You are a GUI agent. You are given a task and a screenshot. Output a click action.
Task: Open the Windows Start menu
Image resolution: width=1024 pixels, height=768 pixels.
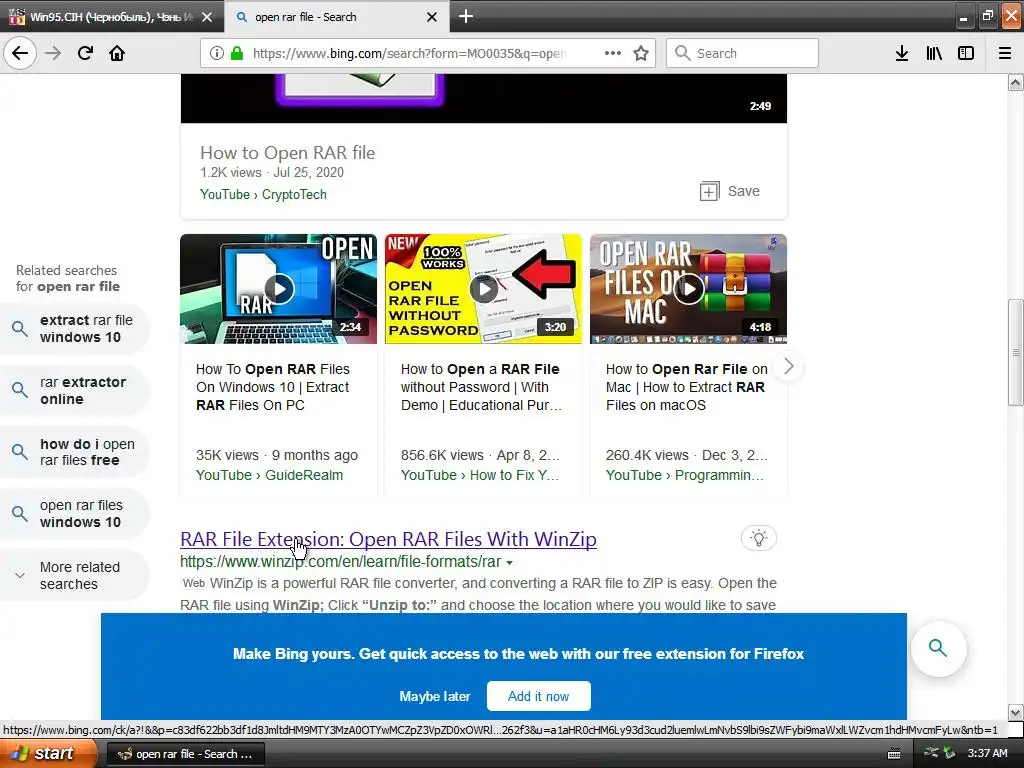pyautogui.click(x=47, y=754)
